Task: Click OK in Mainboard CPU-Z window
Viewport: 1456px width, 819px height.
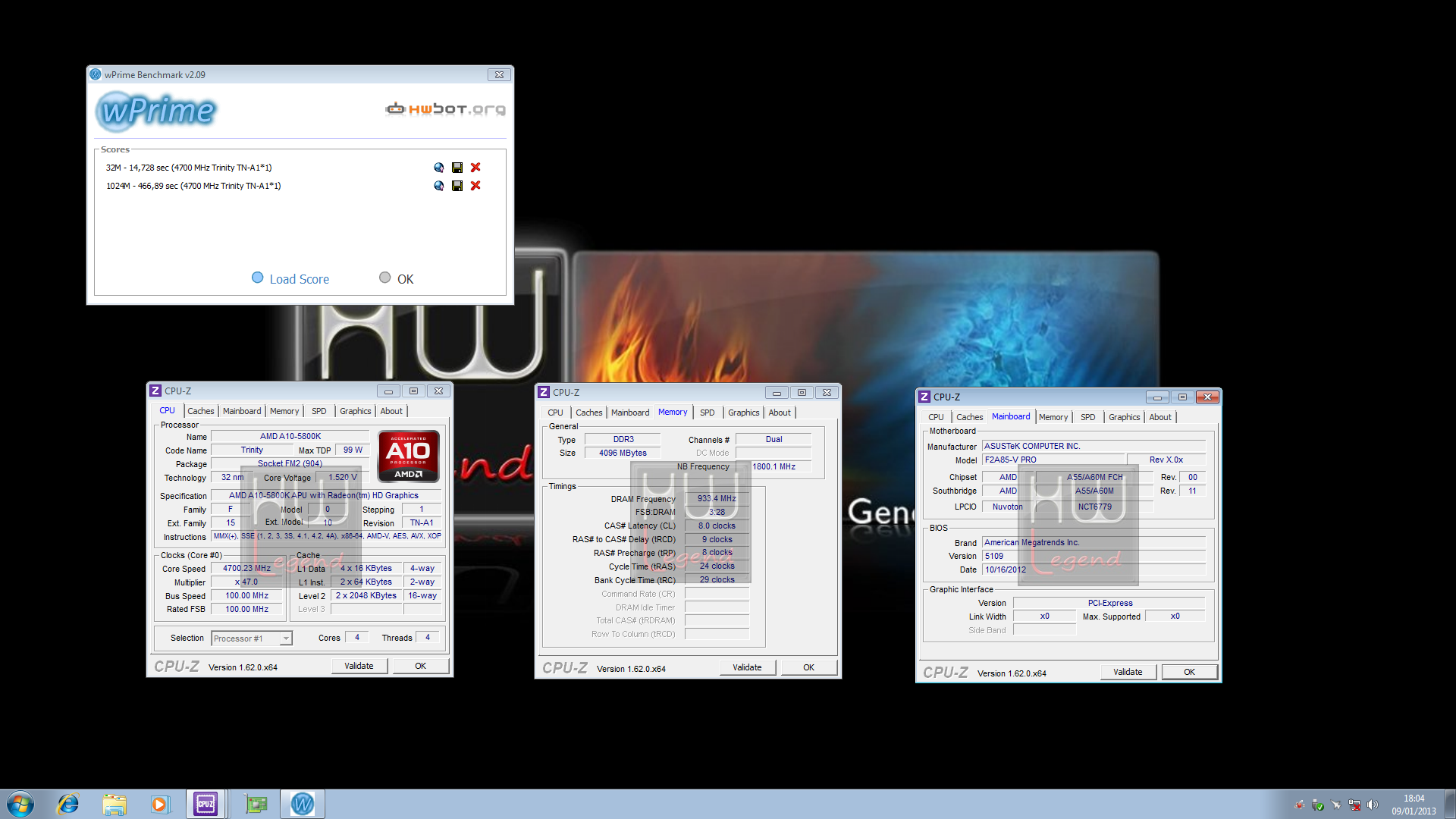Action: (x=1190, y=672)
